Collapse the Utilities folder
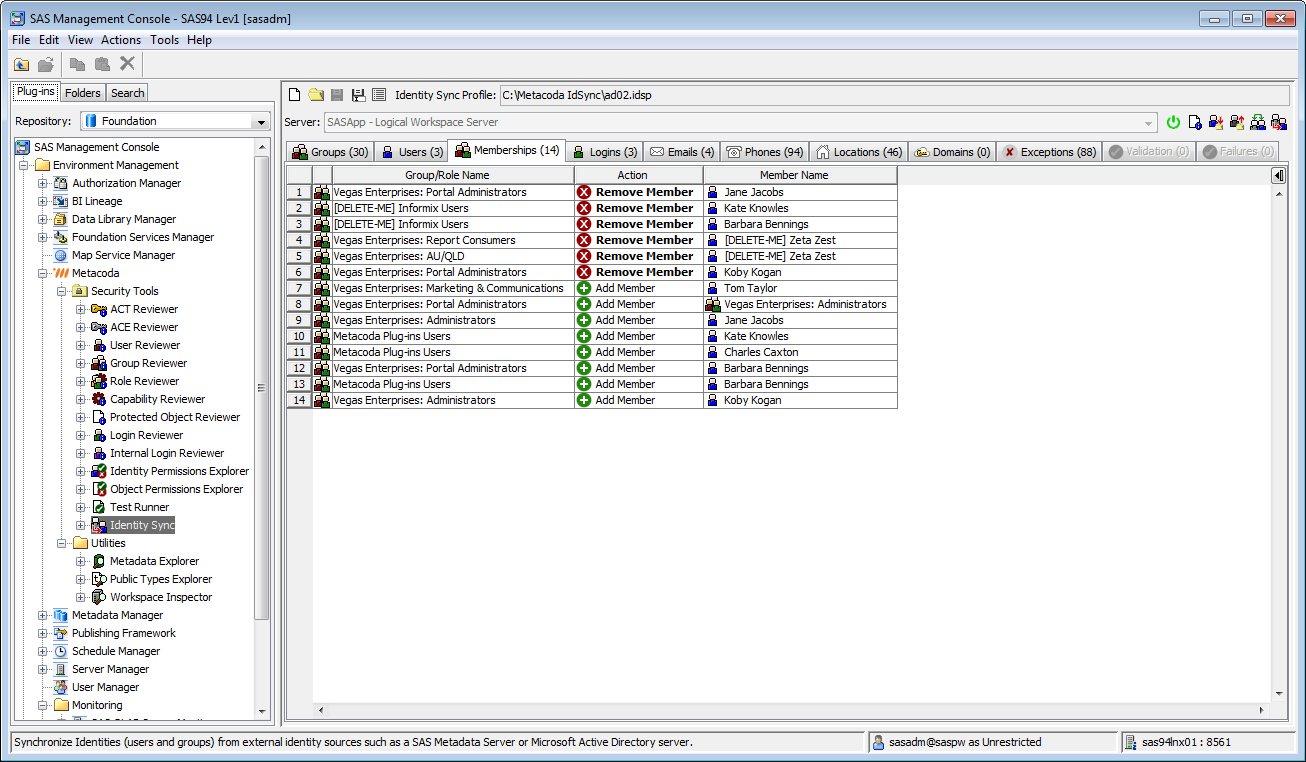 61,543
